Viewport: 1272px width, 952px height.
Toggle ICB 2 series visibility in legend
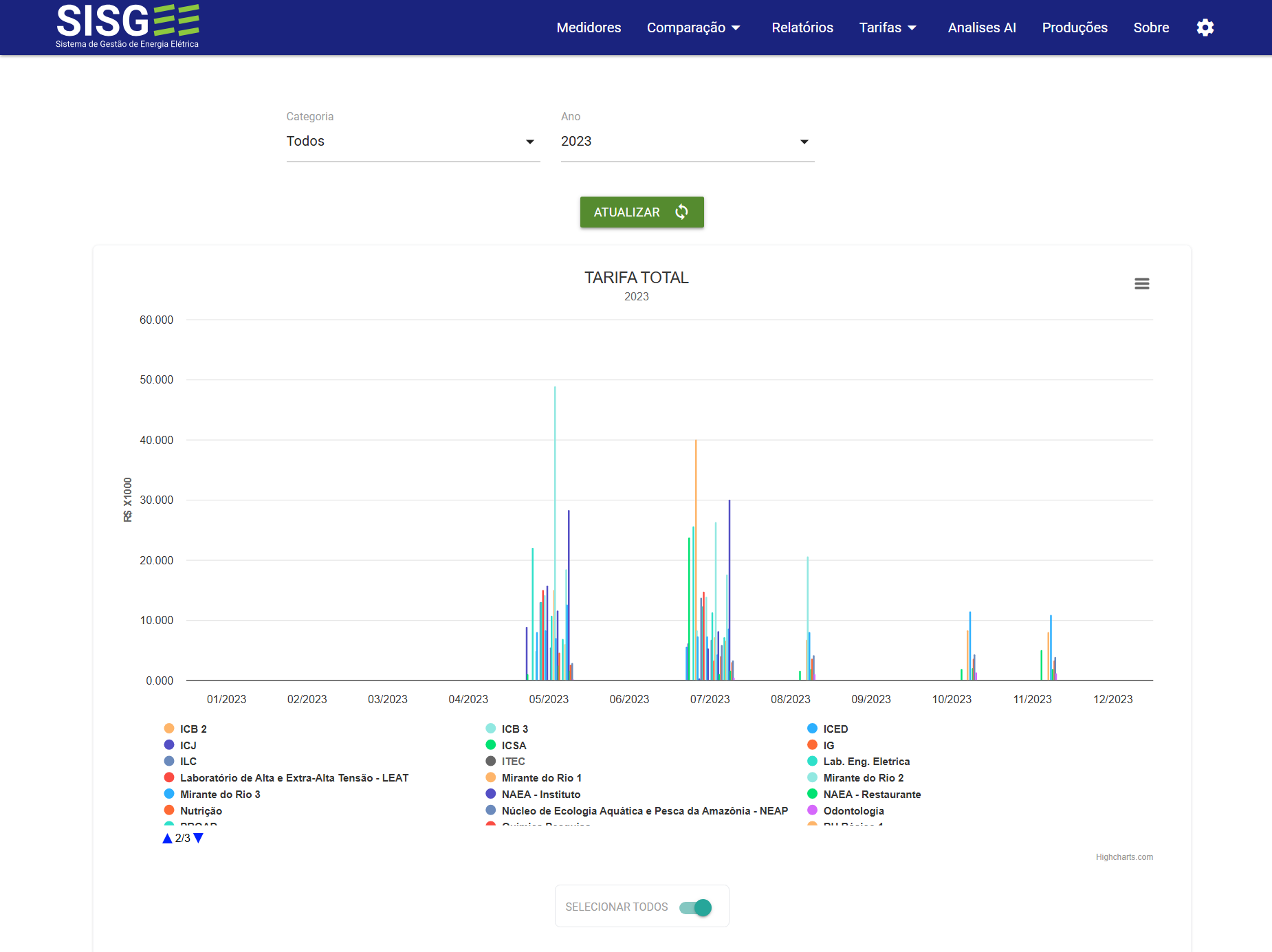(186, 729)
